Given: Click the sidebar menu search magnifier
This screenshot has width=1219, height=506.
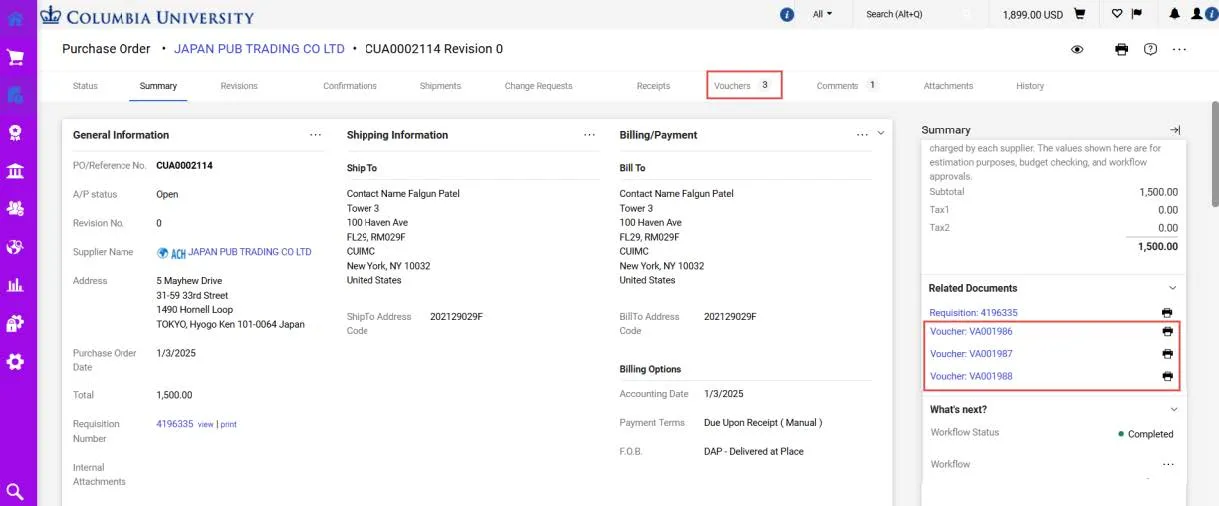Looking at the screenshot, I should click(15, 491).
